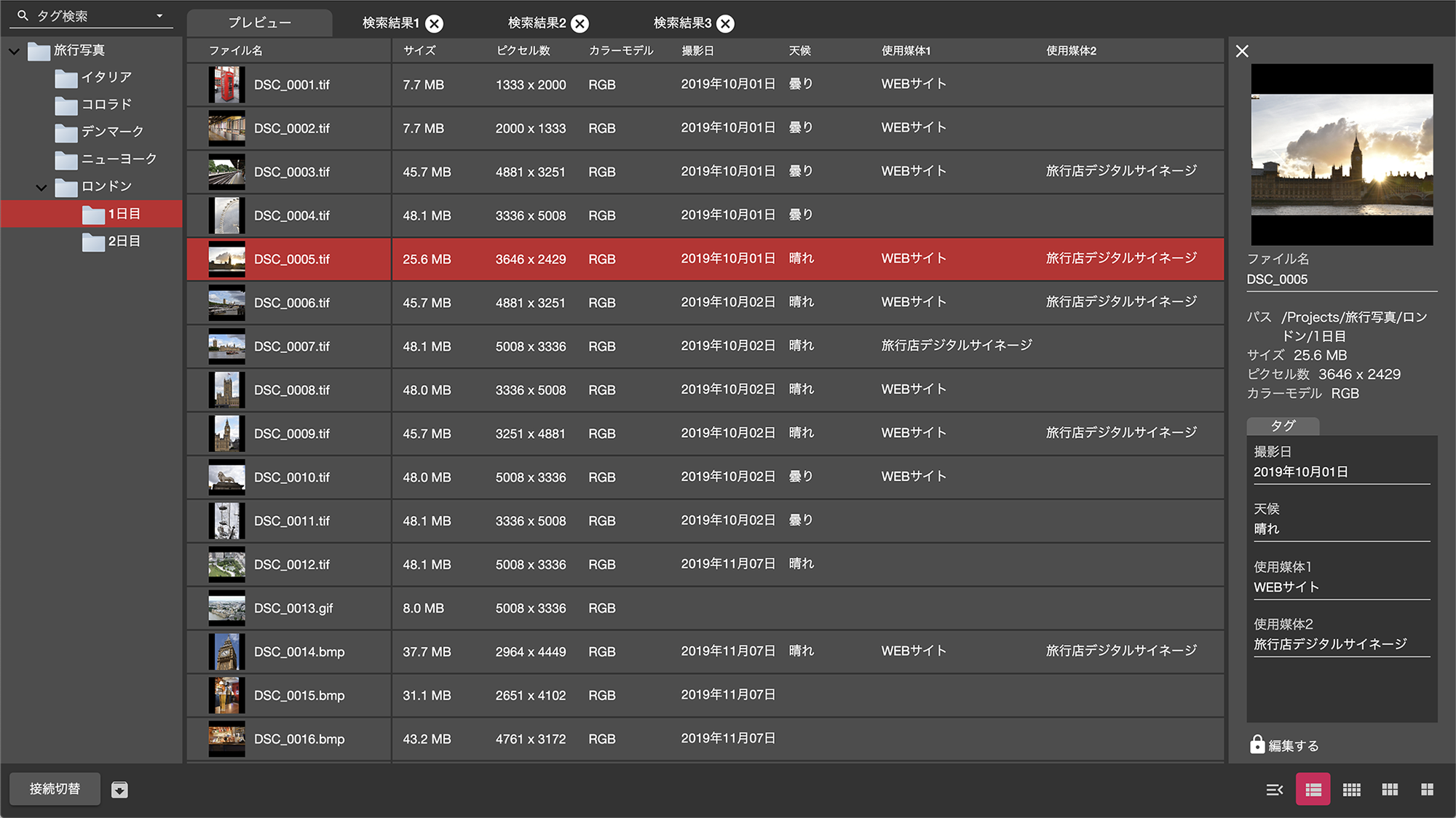Close the 検索結果3 tab with X
Screen dimensions: 1456x818
[725, 24]
